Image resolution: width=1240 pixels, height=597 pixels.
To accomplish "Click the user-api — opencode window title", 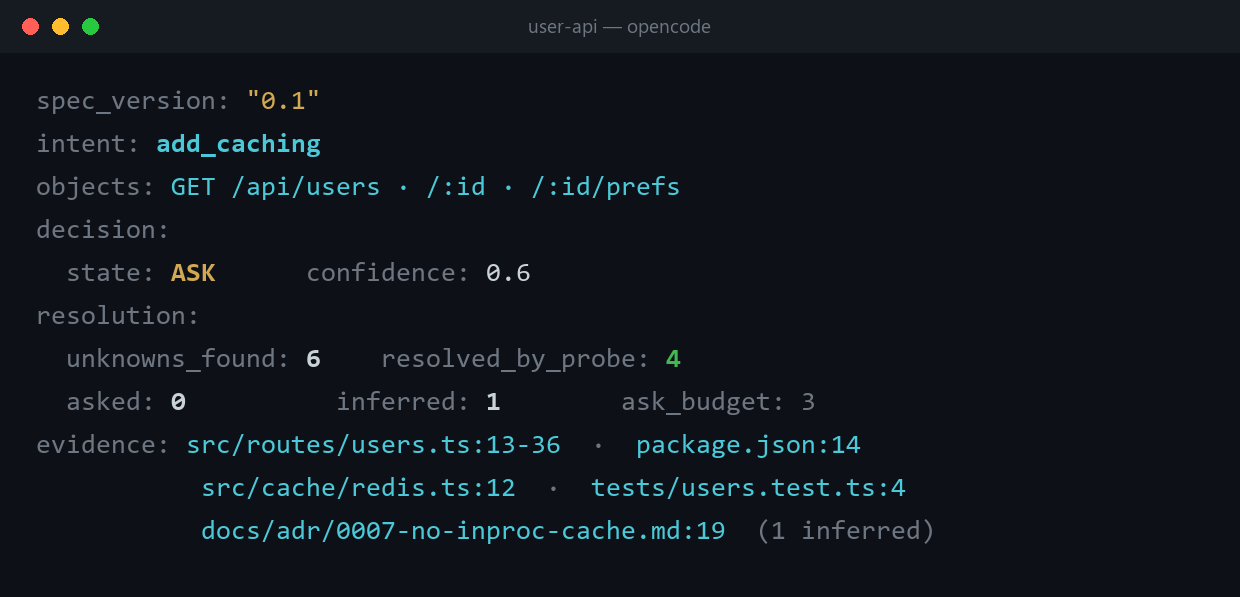I will click(619, 27).
